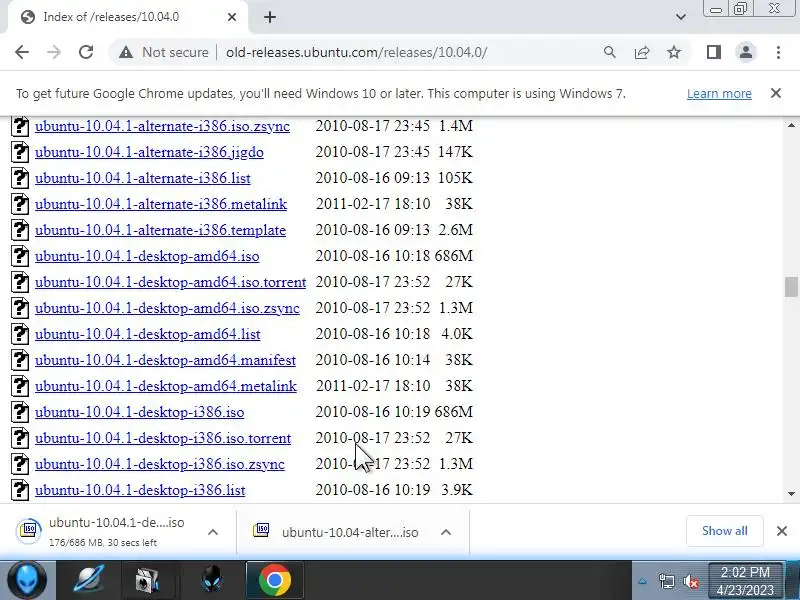Show hidden system tray icons
This screenshot has height=600, width=800.
(x=643, y=581)
